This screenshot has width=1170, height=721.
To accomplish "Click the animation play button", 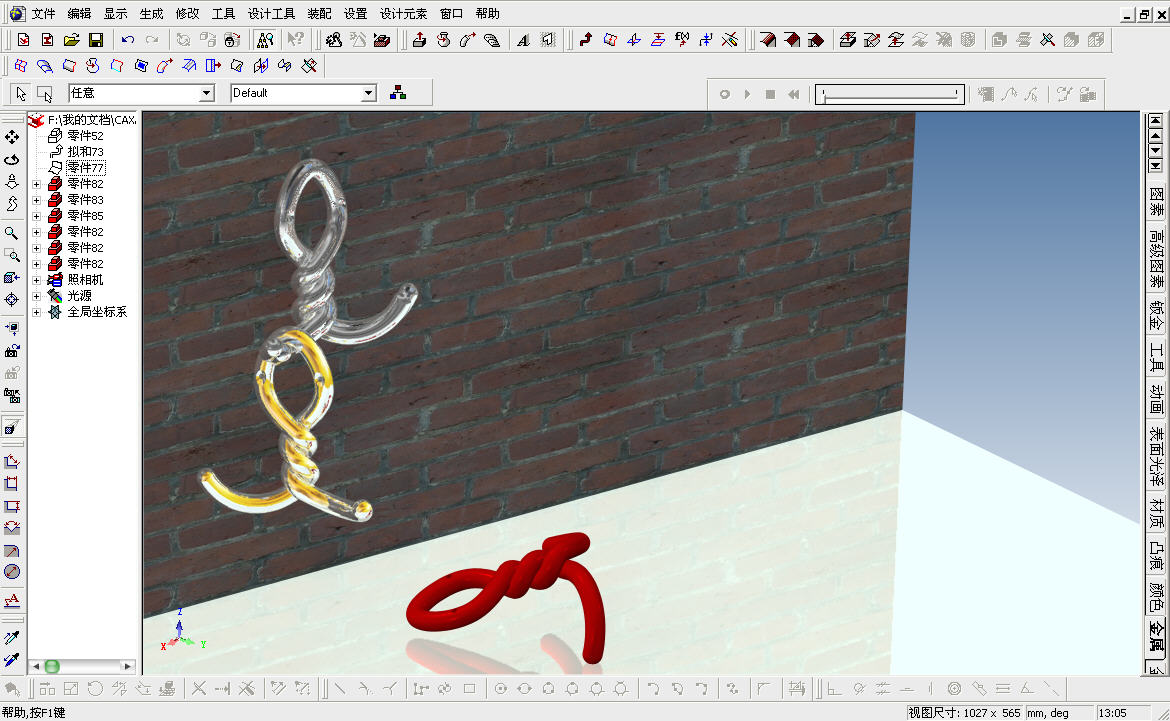I will tap(747, 94).
